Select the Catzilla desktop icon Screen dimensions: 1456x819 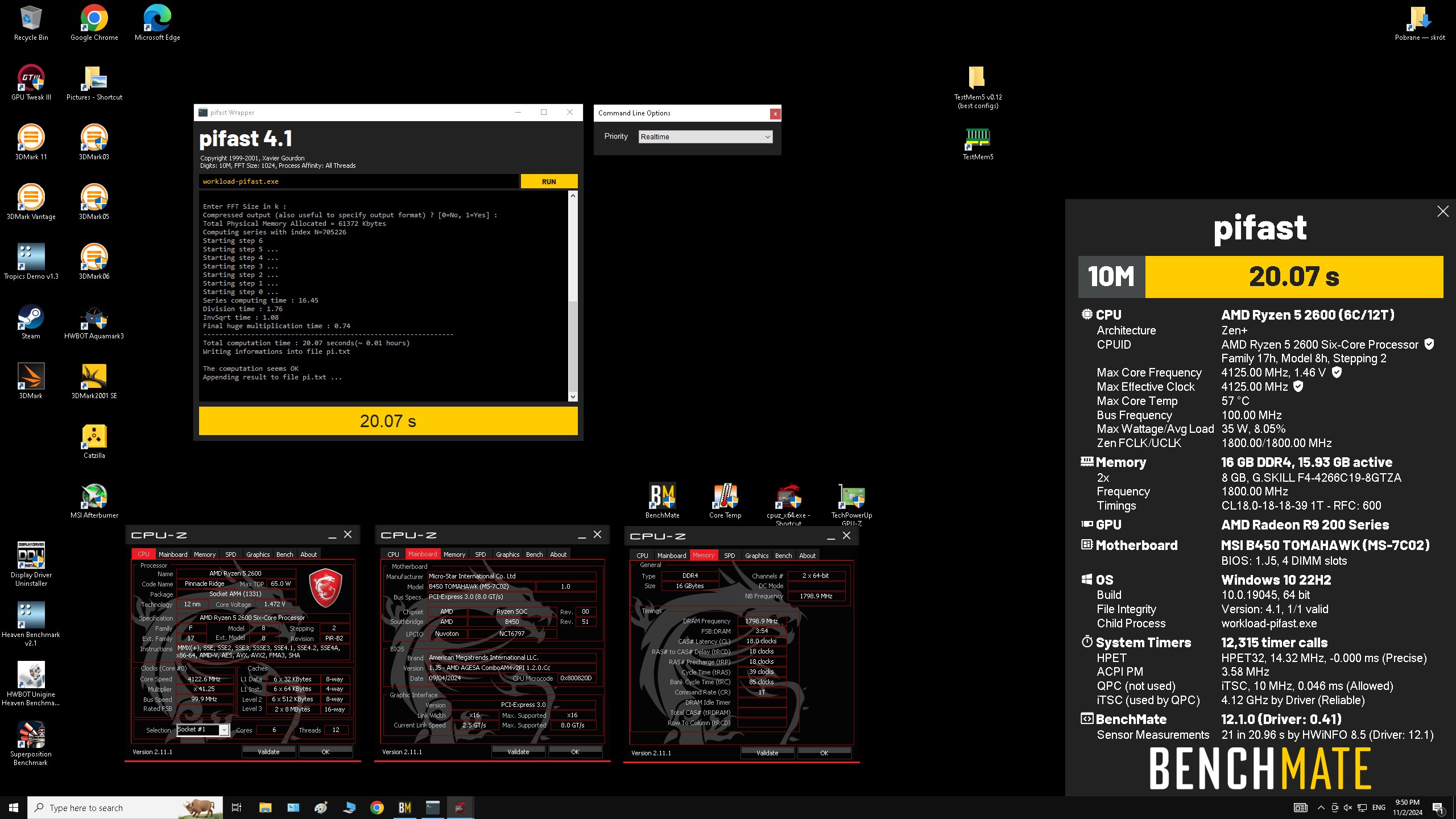click(x=94, y=441)
